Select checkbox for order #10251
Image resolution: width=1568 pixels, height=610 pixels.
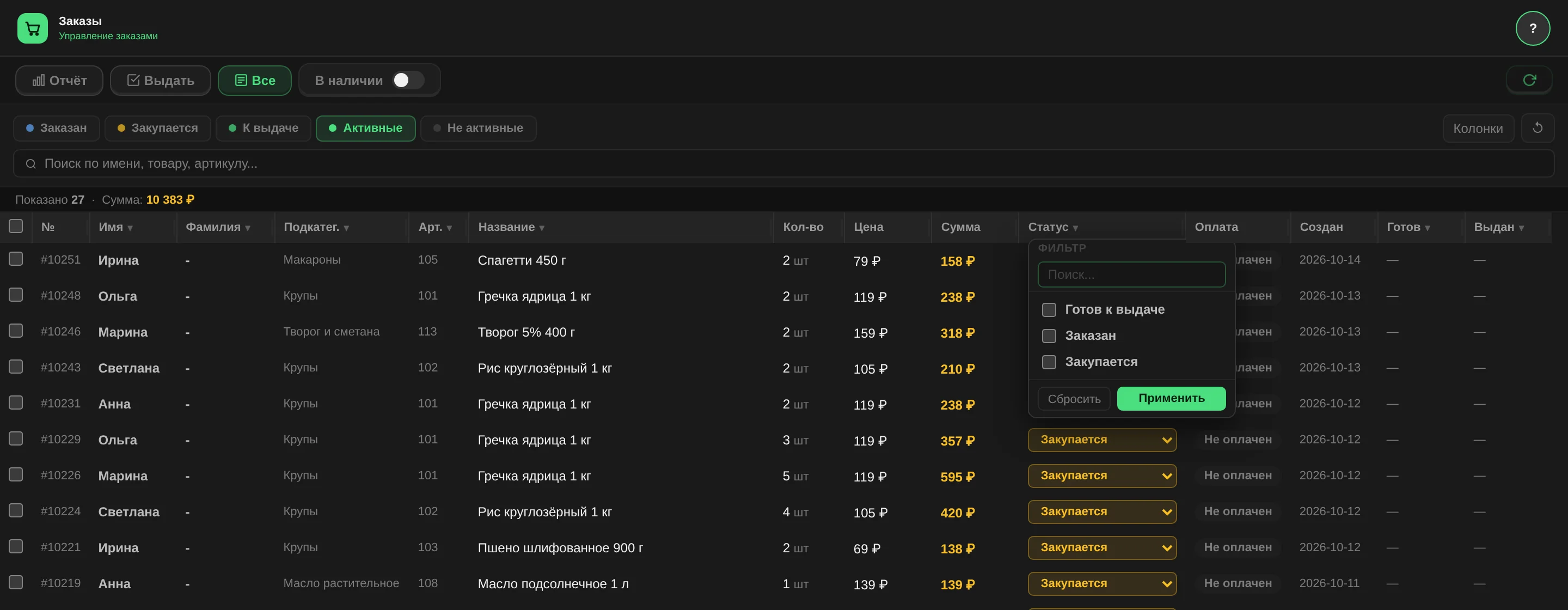click(x=16, y=259)
